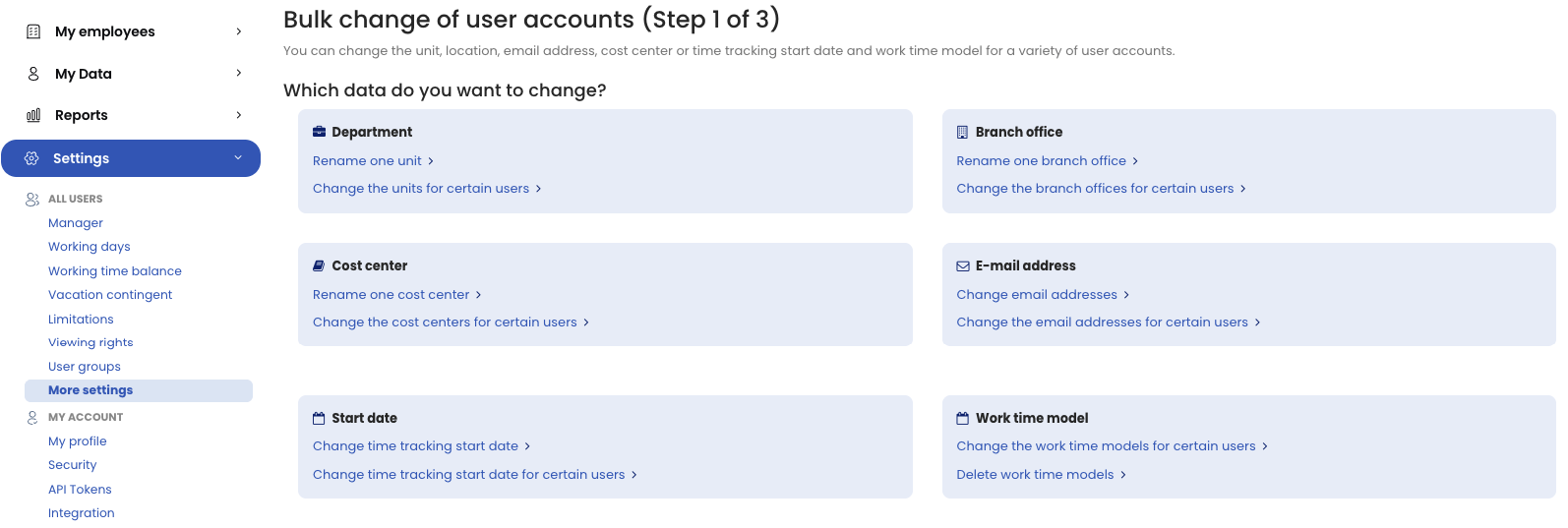Expand the My employees menu chevron
Screen dimensions: 1568x528
click(239, 31)
